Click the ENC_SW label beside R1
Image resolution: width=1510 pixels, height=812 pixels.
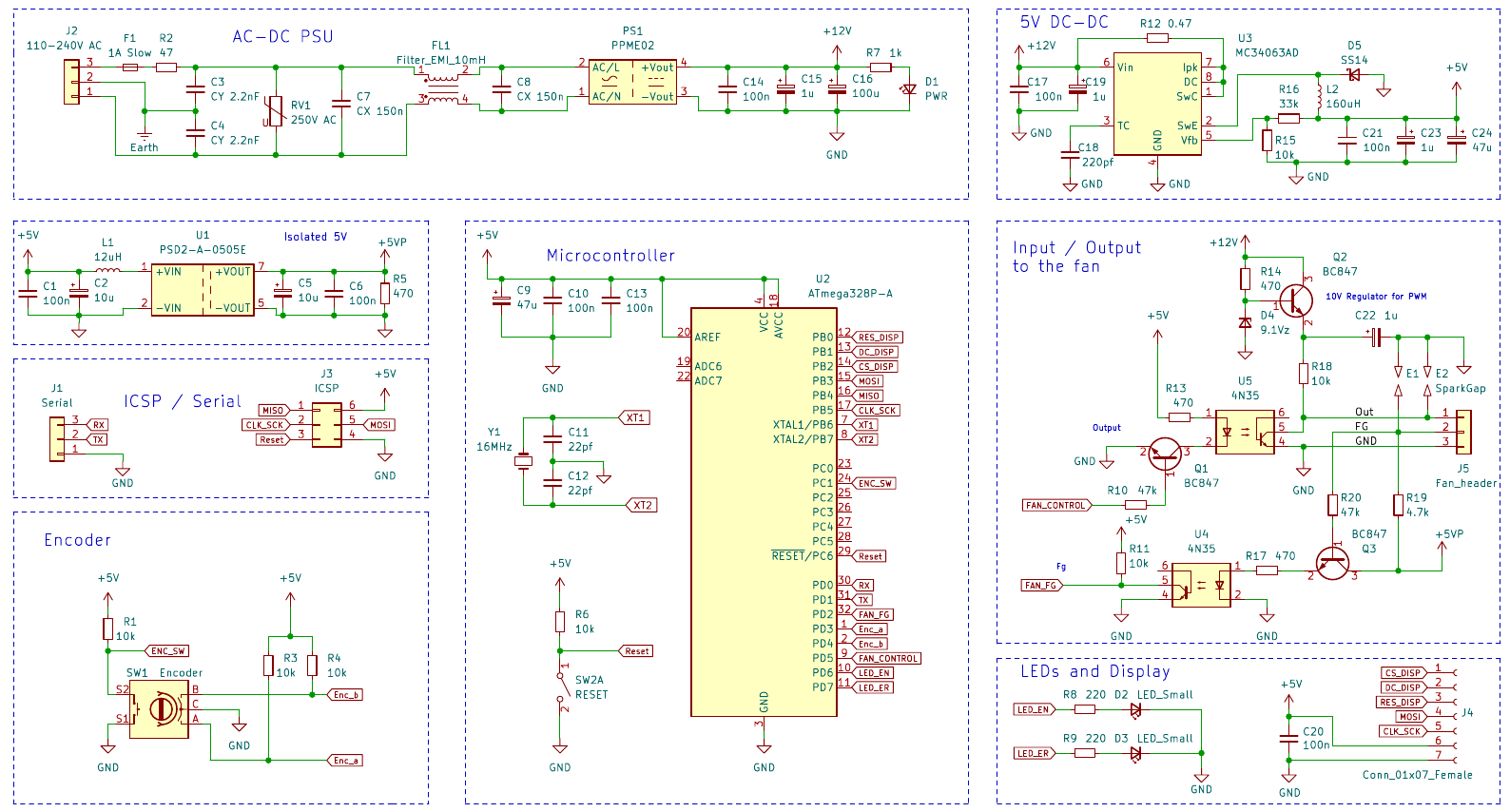166,651
